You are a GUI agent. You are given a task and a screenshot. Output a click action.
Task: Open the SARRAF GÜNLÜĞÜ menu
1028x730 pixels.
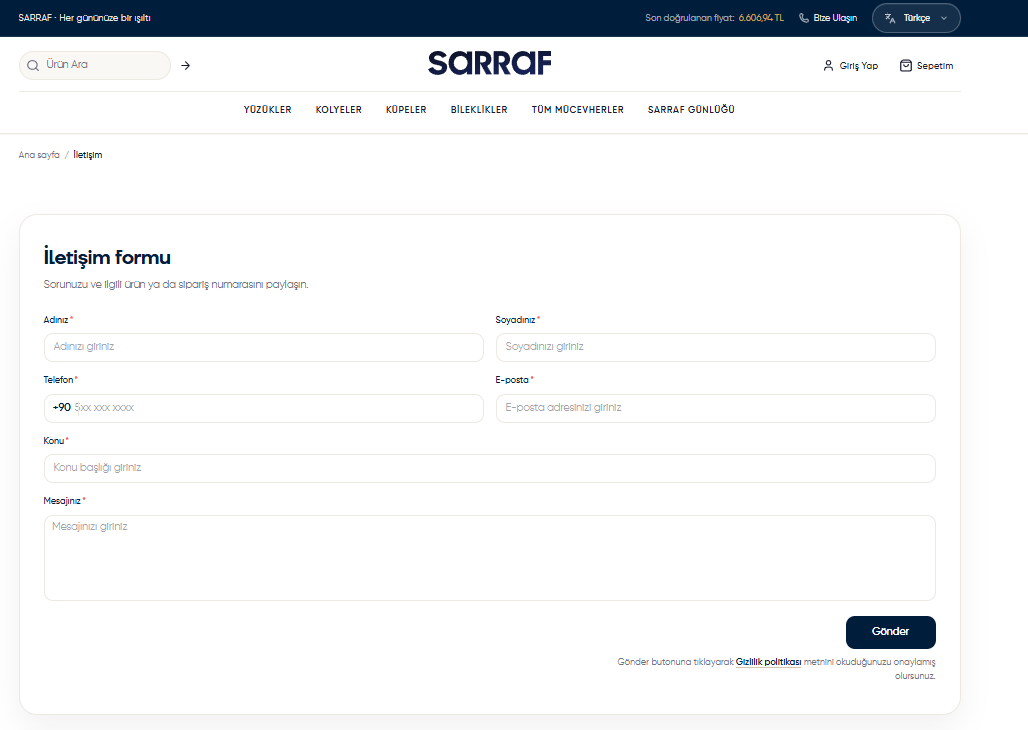(691, 110)
